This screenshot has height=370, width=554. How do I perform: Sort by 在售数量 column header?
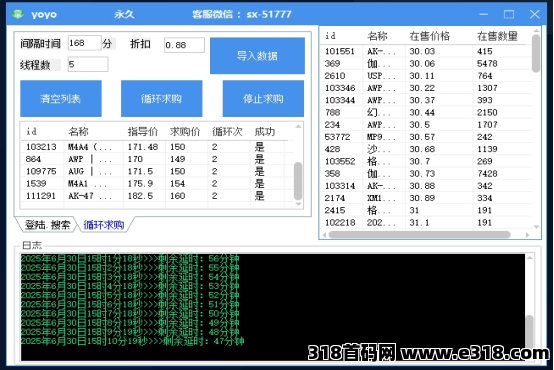pos(497,36)
